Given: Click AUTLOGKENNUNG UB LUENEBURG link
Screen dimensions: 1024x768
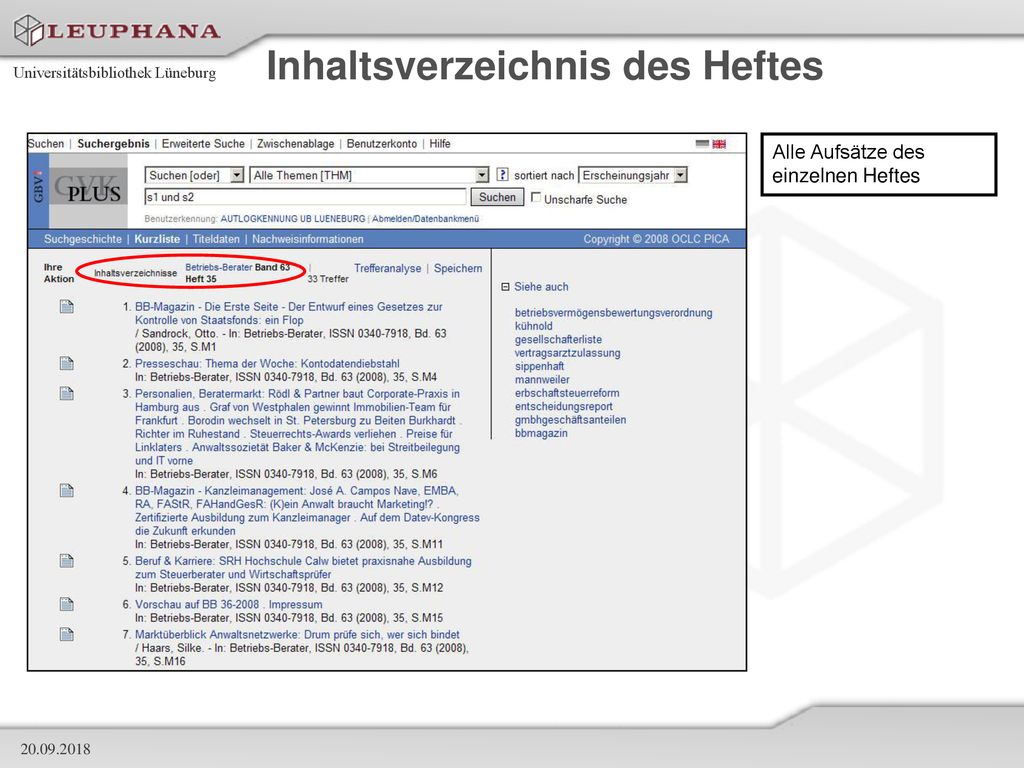Looking at the screenshot, I should (293, 219).
